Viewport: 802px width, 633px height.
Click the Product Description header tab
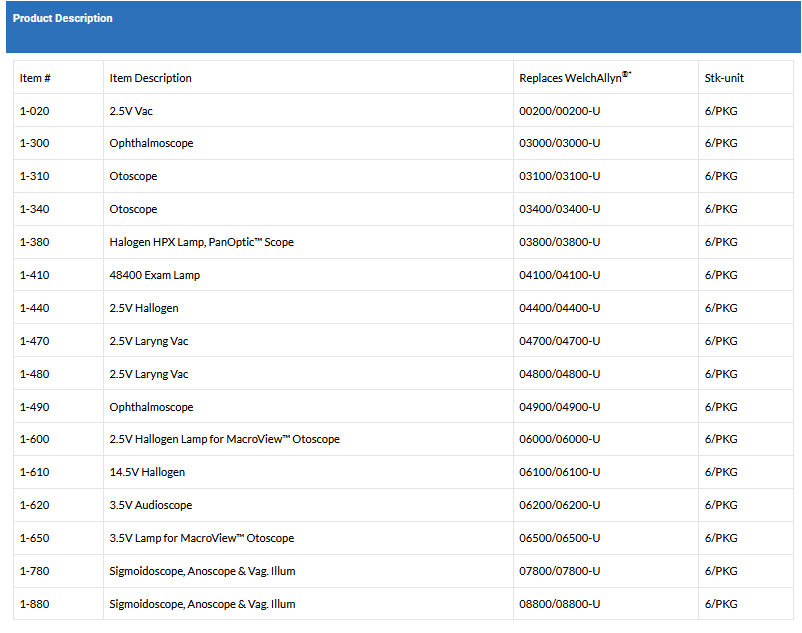pyautogui.click(x=63, y=19)
